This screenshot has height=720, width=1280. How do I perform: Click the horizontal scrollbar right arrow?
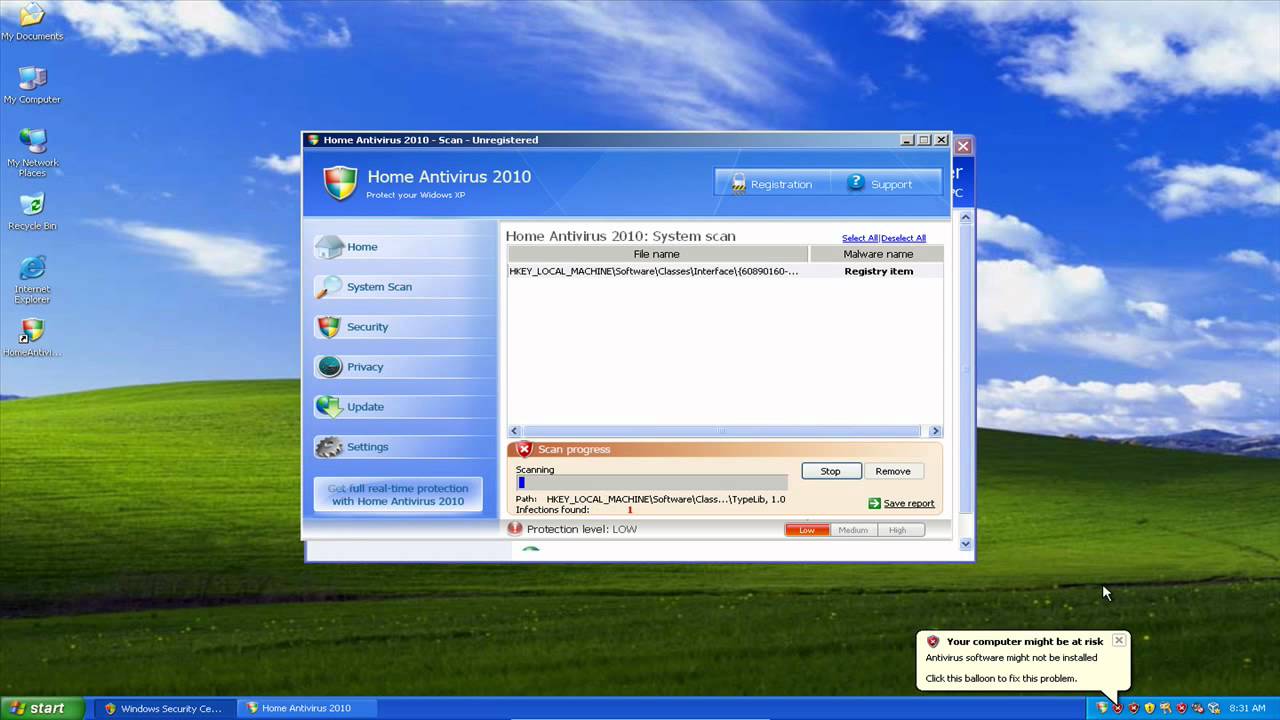[x=935, y=431]
